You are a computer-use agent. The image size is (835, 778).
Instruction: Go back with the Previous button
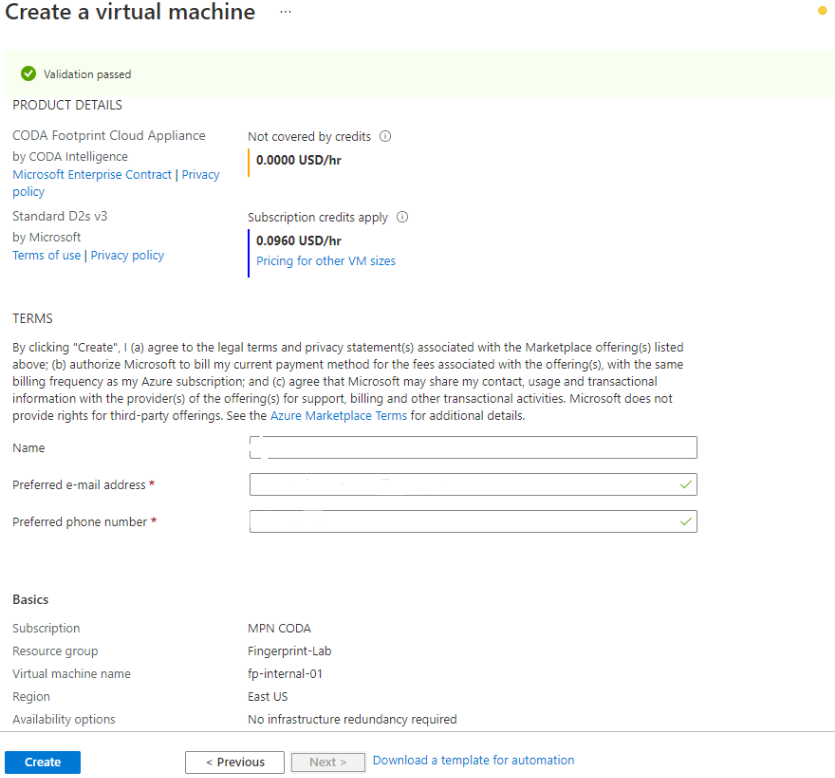coord(235,762)
